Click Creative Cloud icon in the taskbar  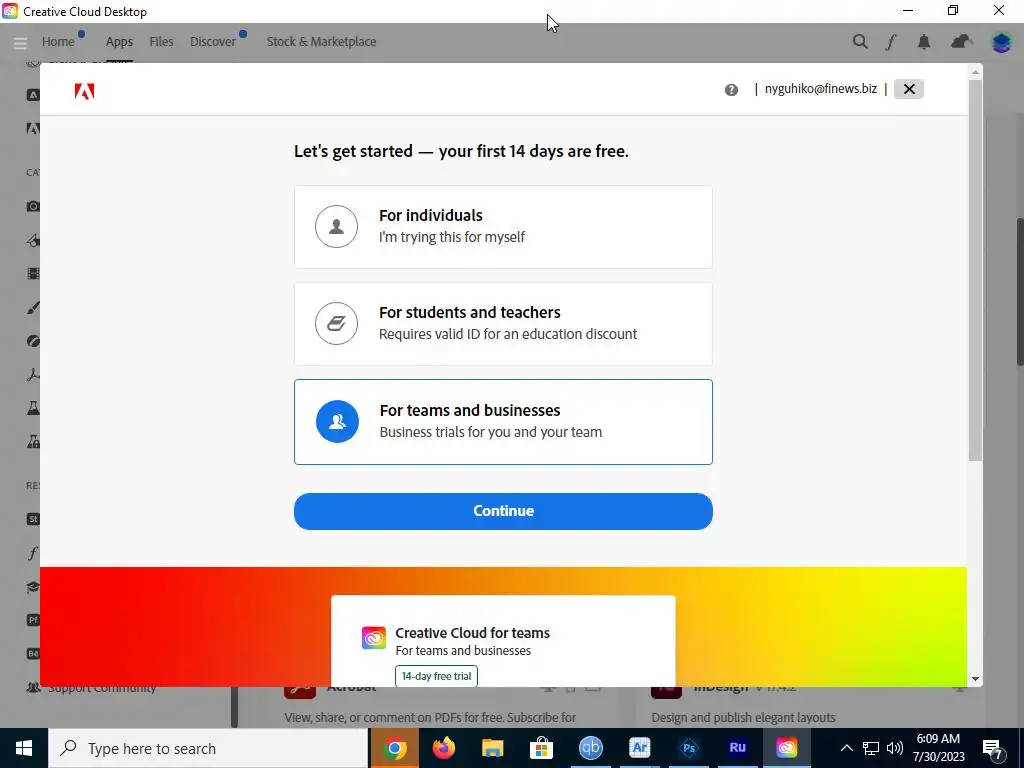(x=786, y=748)
